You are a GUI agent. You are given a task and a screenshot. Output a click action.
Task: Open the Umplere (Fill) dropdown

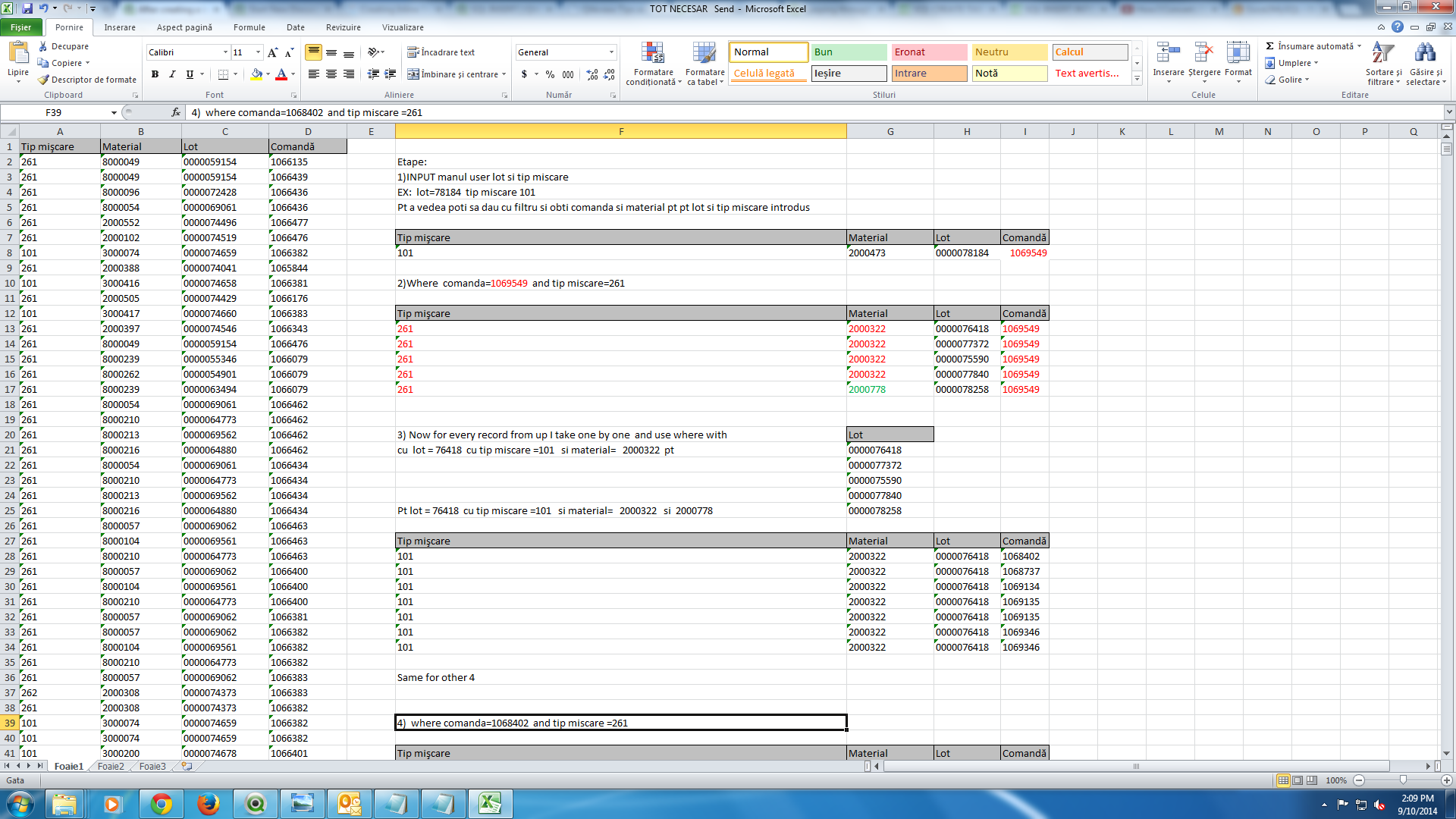point(1292,63)
